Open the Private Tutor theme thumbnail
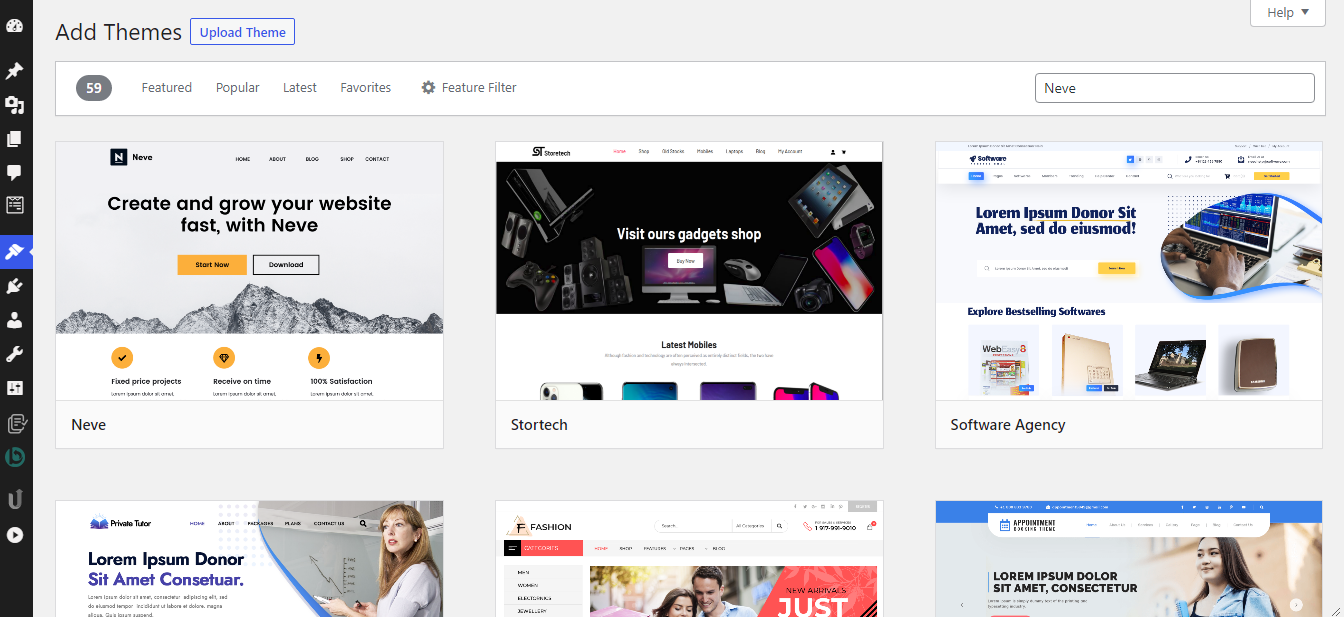 [x=249, y=559]
